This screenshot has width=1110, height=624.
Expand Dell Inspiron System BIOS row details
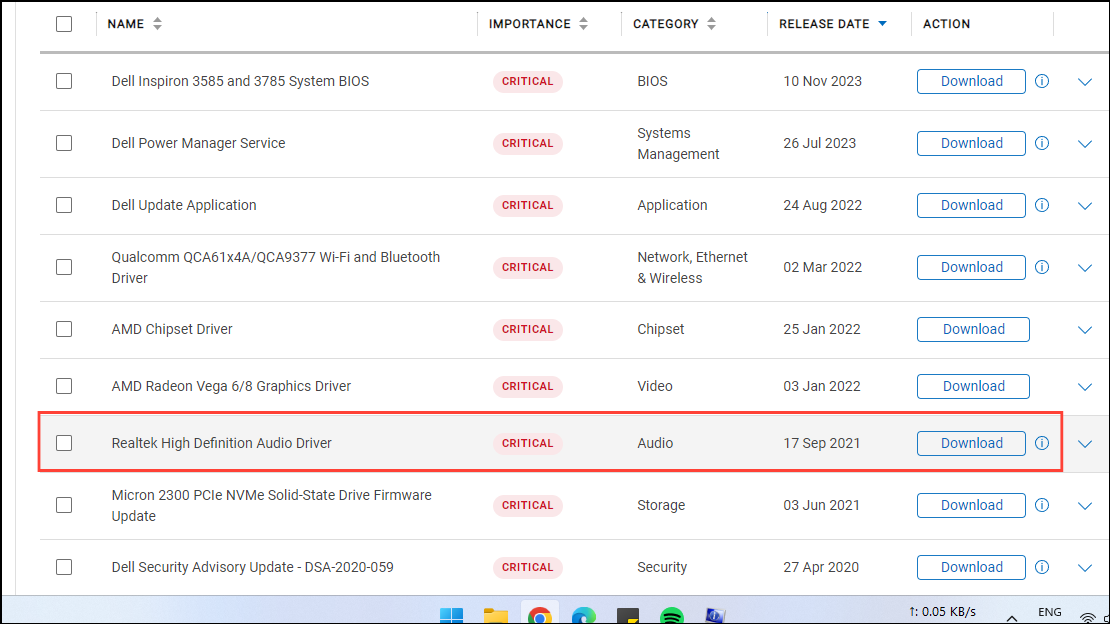[x=1085, y=82]
